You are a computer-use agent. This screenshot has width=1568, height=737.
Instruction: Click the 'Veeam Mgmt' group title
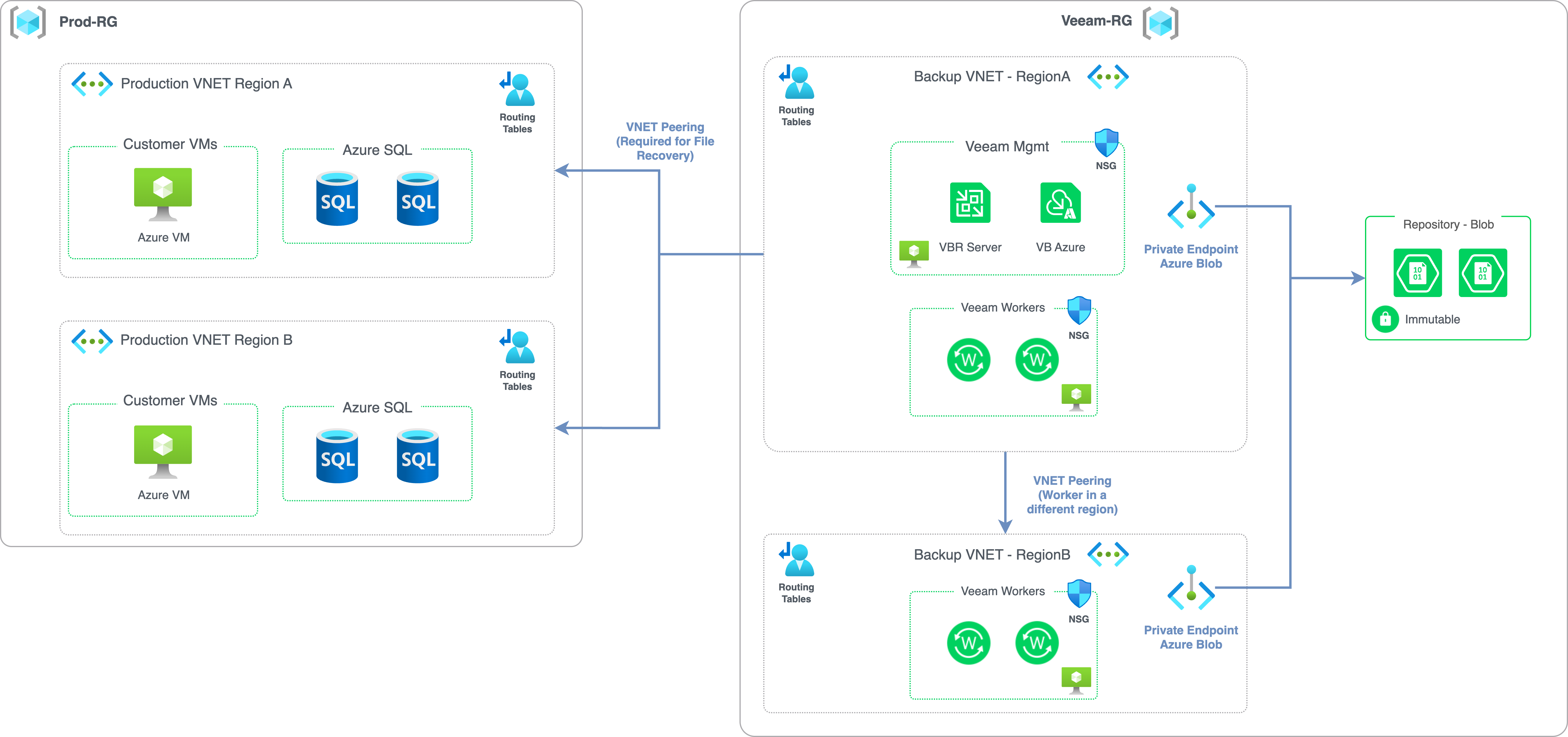pyautogui.click(x=1007, y=147)
